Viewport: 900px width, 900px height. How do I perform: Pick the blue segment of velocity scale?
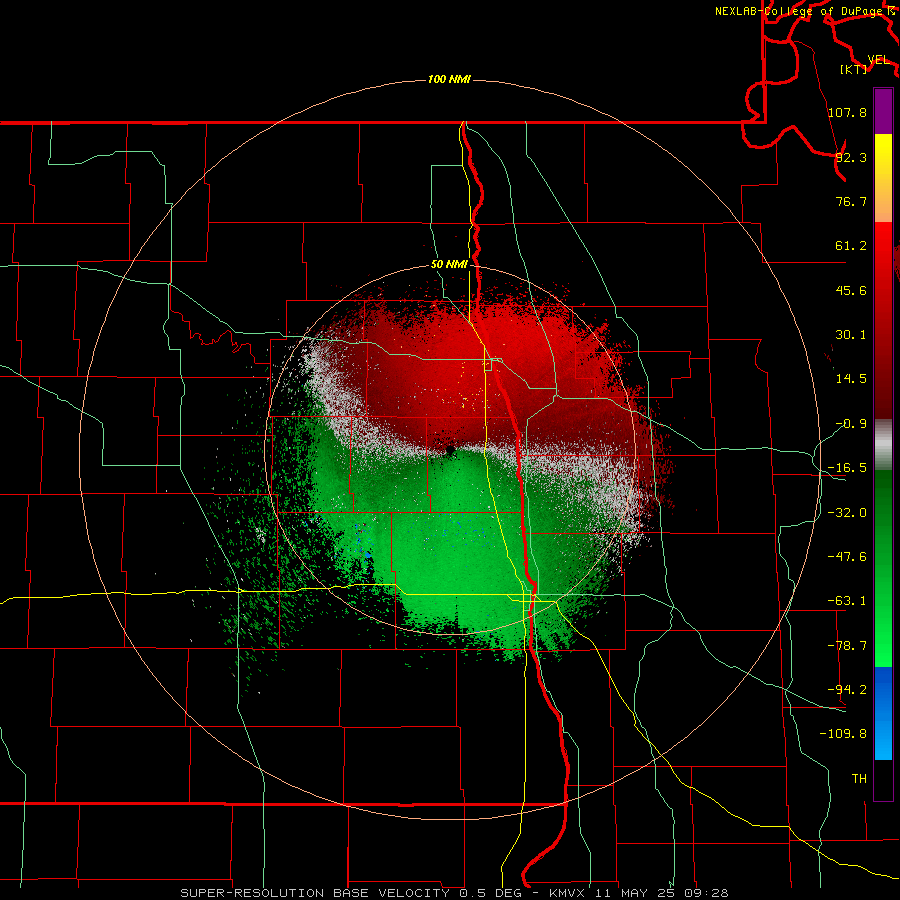(x=883, y=713)
